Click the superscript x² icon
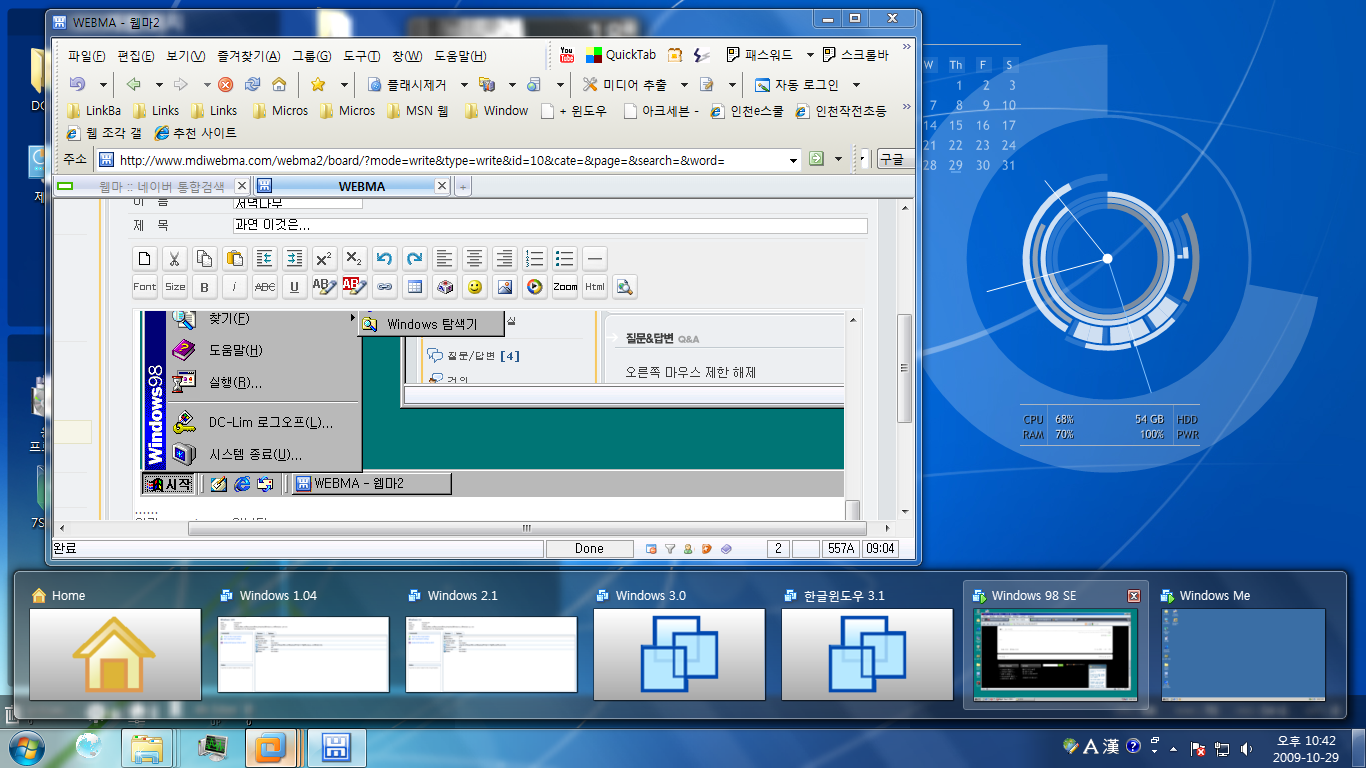Image resolution: width=1366 pixels, height=768 pixels. click(x=324, y=259)
